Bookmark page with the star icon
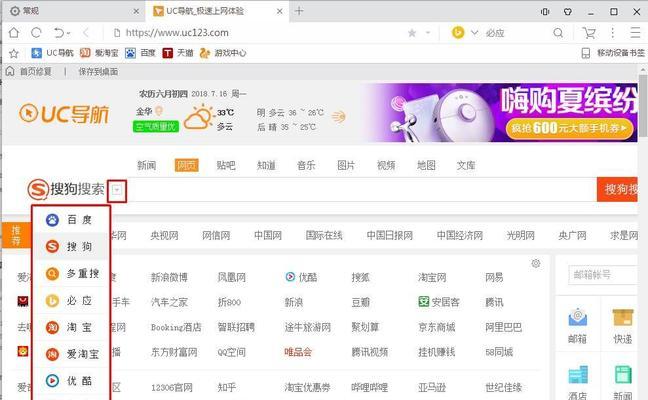Image resolution: width=648 pixels, height=400 pixels. coord(412,33)
